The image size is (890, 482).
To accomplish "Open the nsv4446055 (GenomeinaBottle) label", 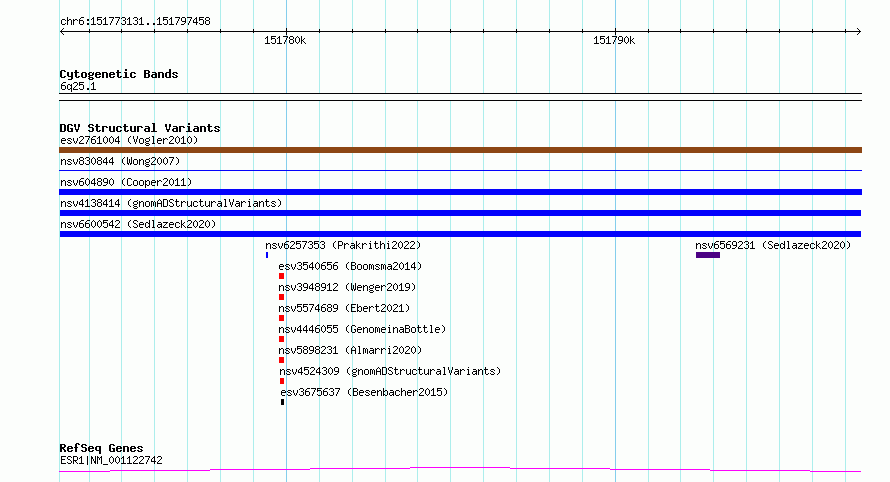I will 362,329.
